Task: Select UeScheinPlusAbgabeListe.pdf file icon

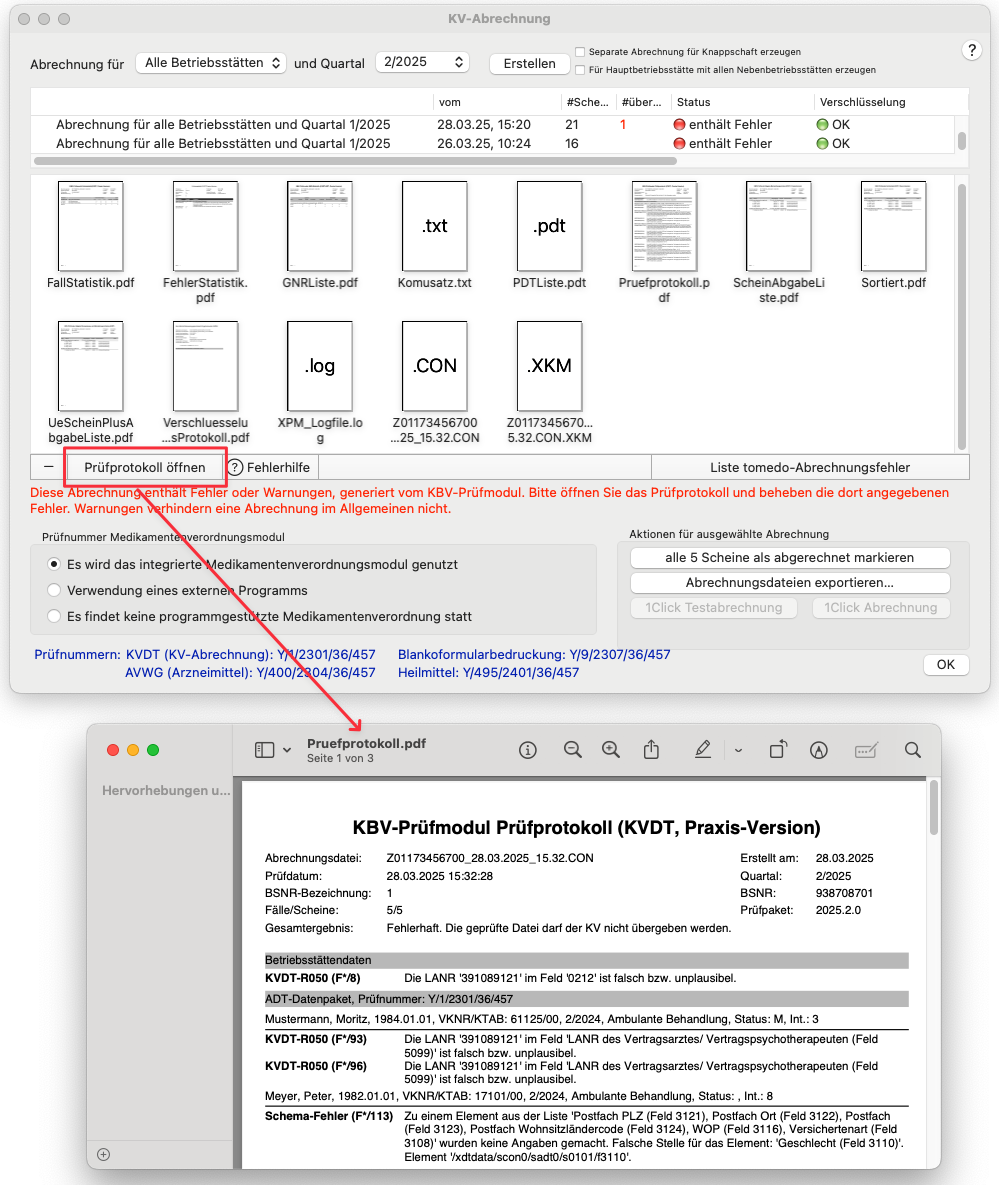Action: click(91, 366)
